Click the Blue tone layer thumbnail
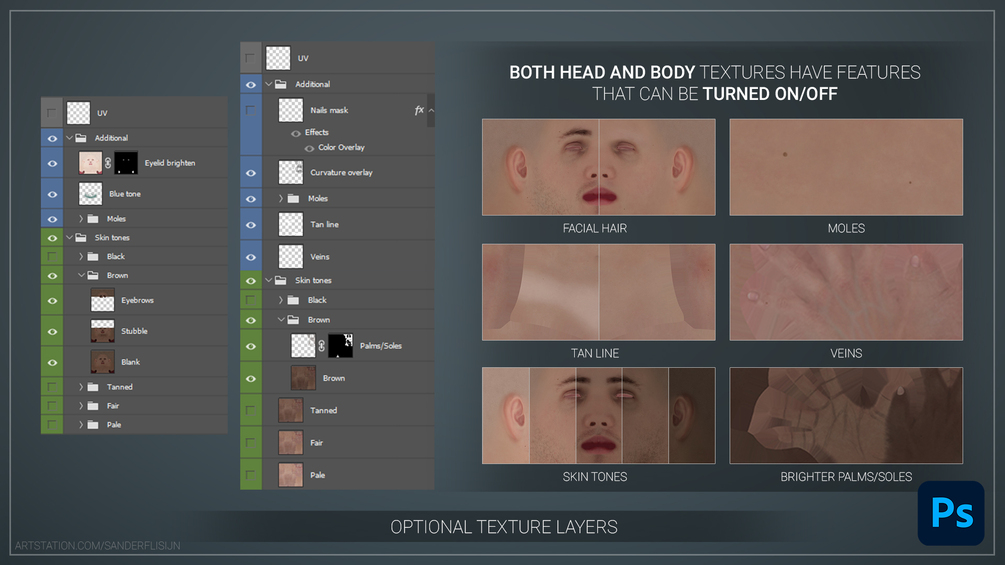This screenshot has width=1005, height=565. [90, 193]
